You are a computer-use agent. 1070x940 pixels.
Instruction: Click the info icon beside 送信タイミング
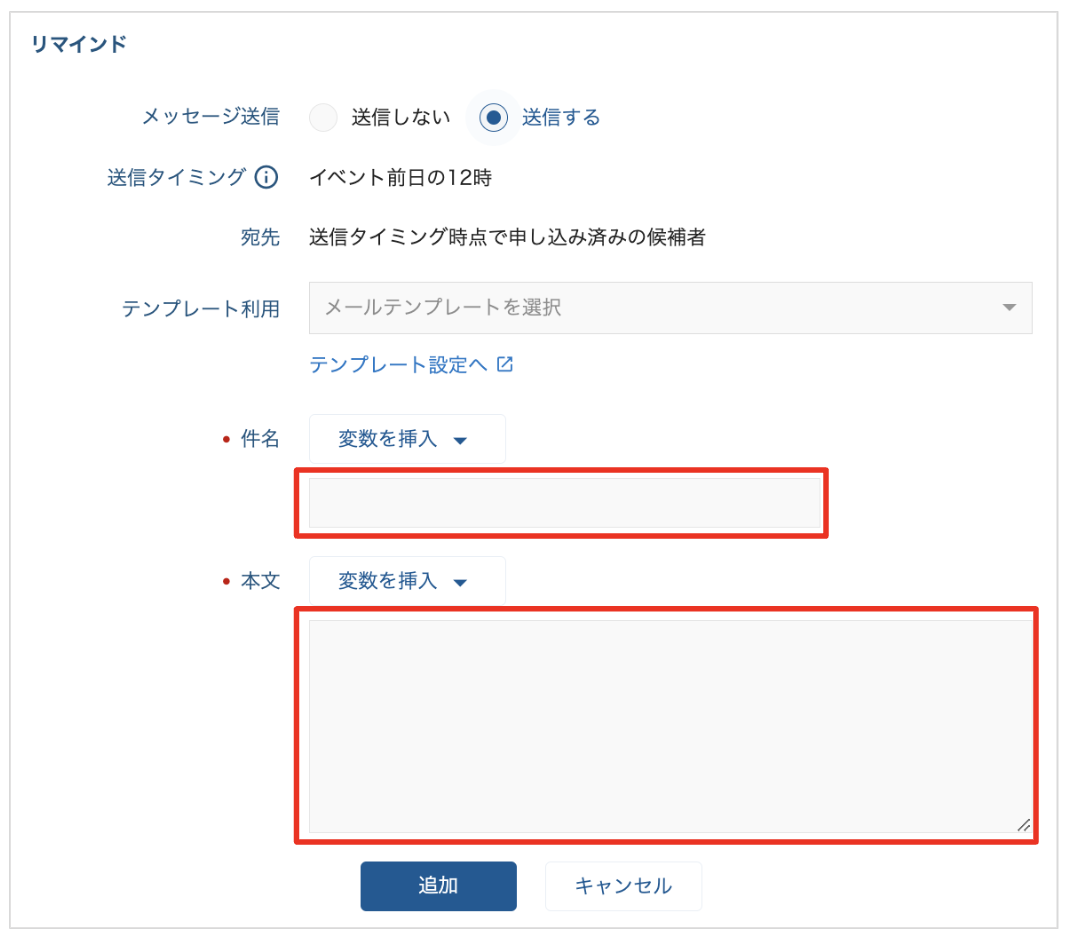(266, 178)
